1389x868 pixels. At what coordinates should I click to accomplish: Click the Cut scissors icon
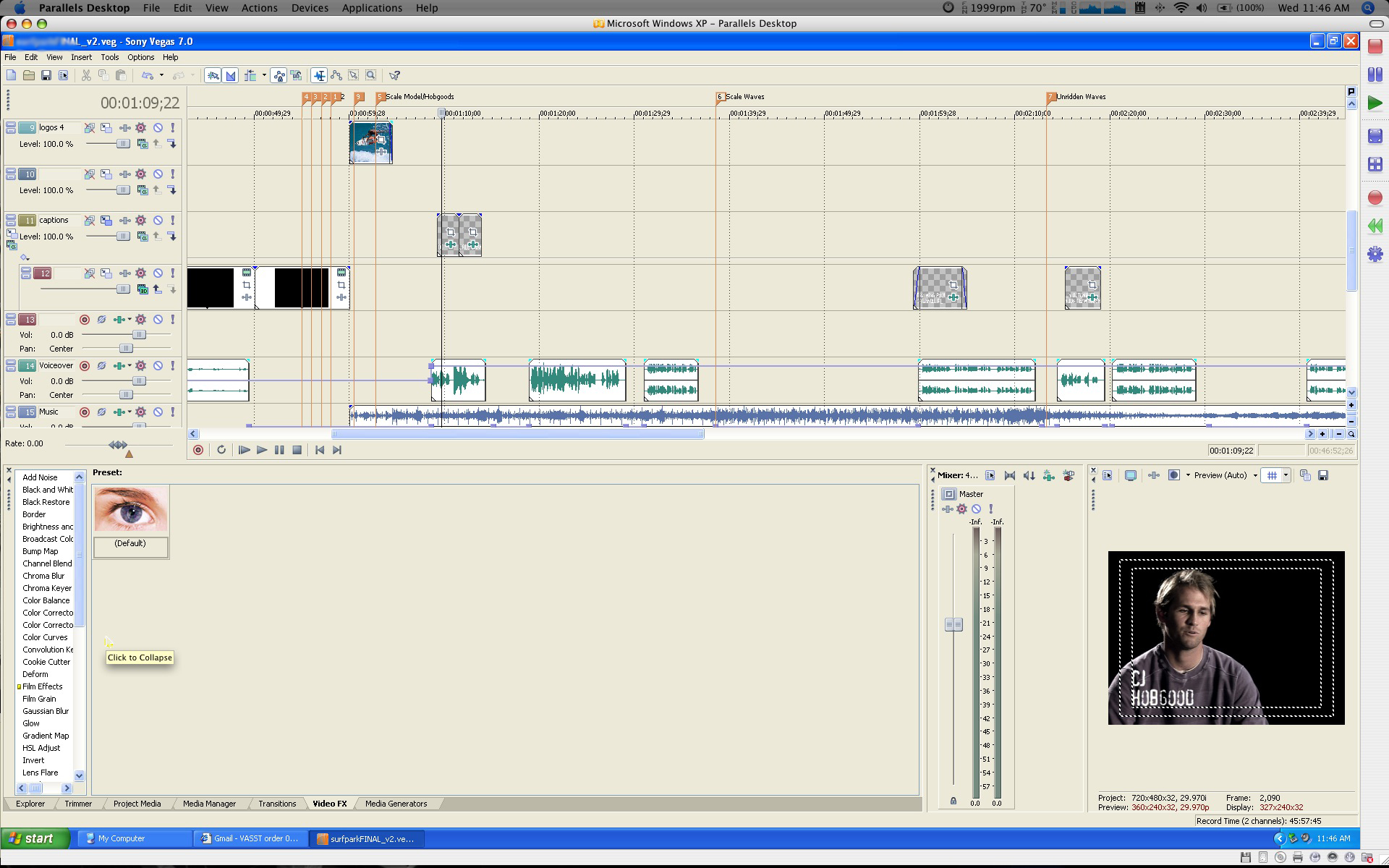86,75
